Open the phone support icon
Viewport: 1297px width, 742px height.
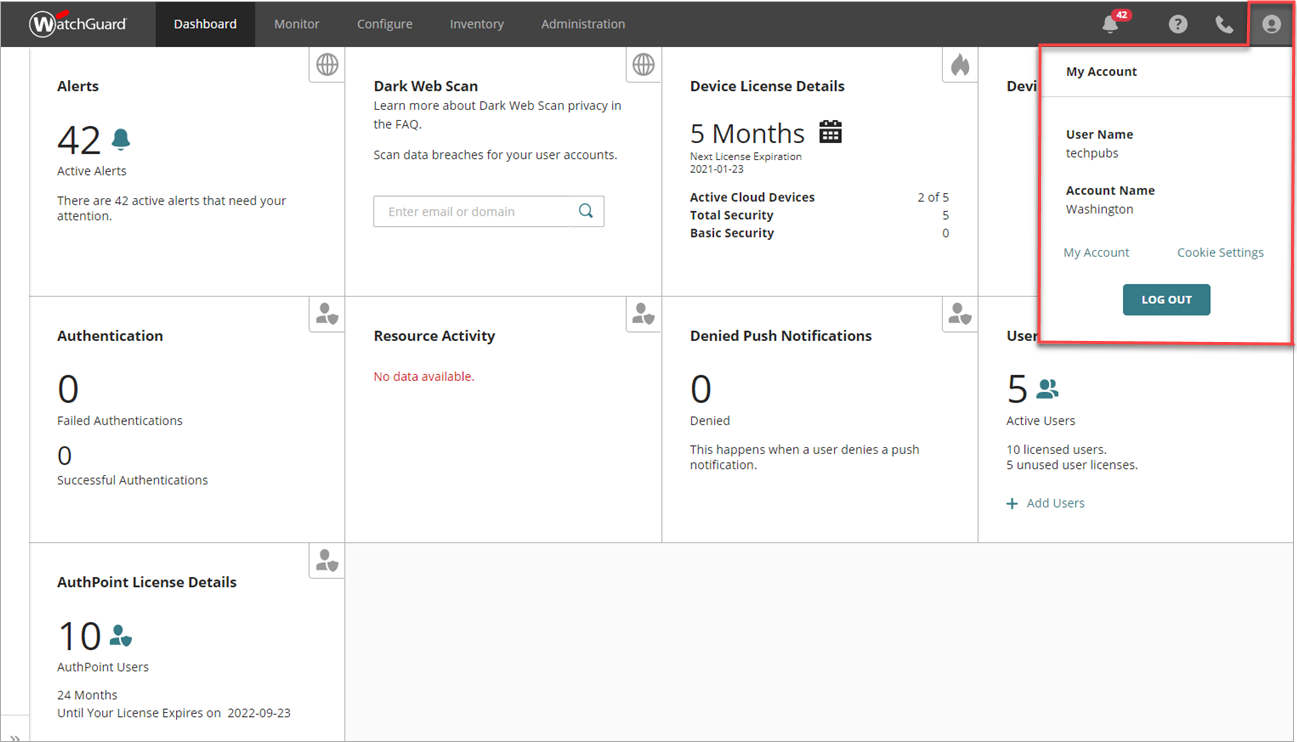click(1224, 24)
